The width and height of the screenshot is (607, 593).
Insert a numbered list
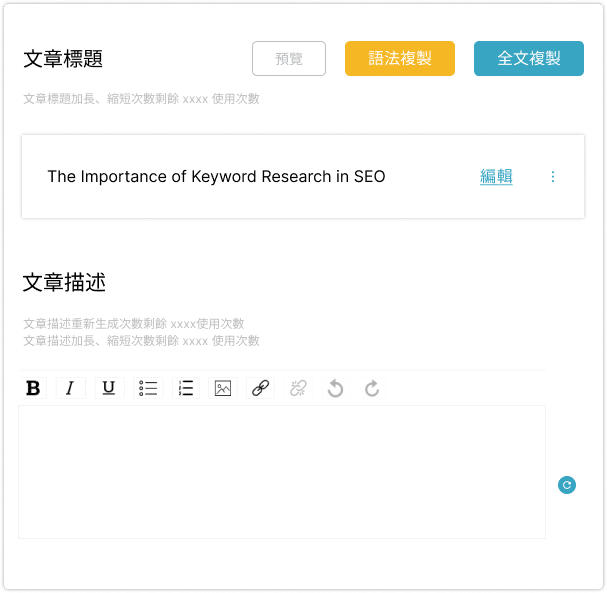coord(185,388)
